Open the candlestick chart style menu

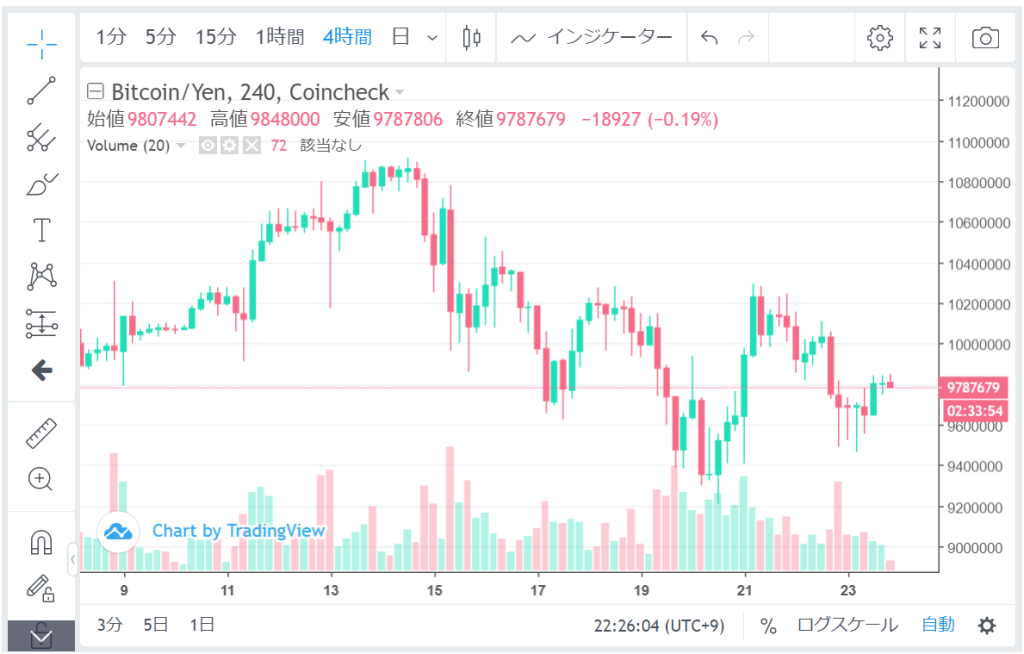[x=472, y=38]
